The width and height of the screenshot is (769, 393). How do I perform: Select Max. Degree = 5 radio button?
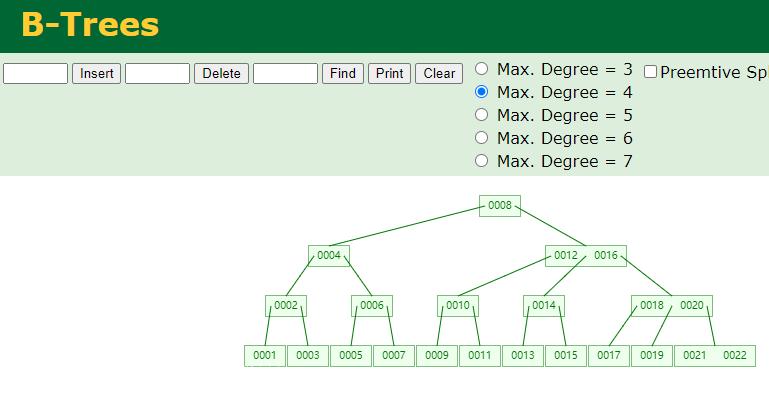coord(482,115)
